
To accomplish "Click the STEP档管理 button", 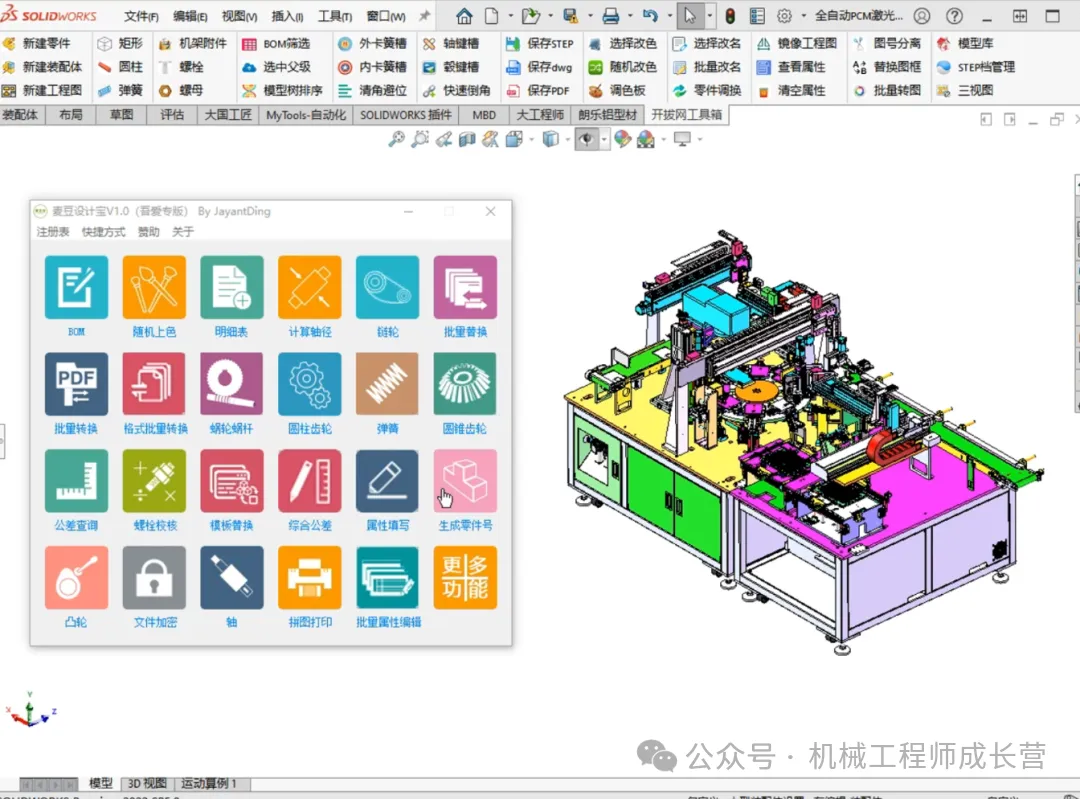I will (x=977, y=68).
